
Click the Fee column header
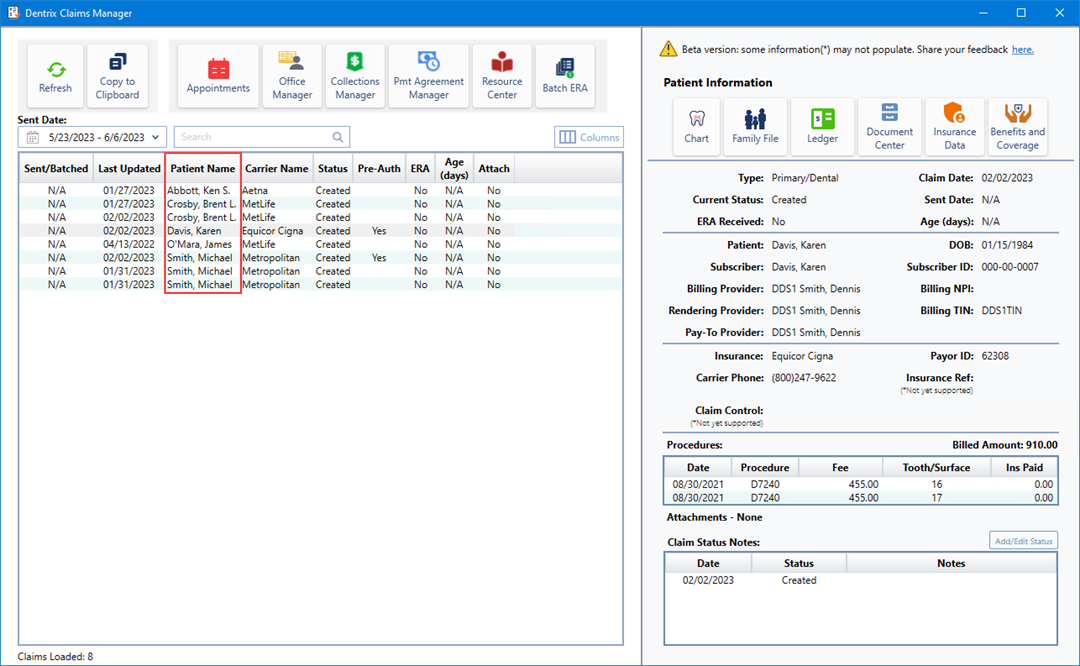point(840,468)
